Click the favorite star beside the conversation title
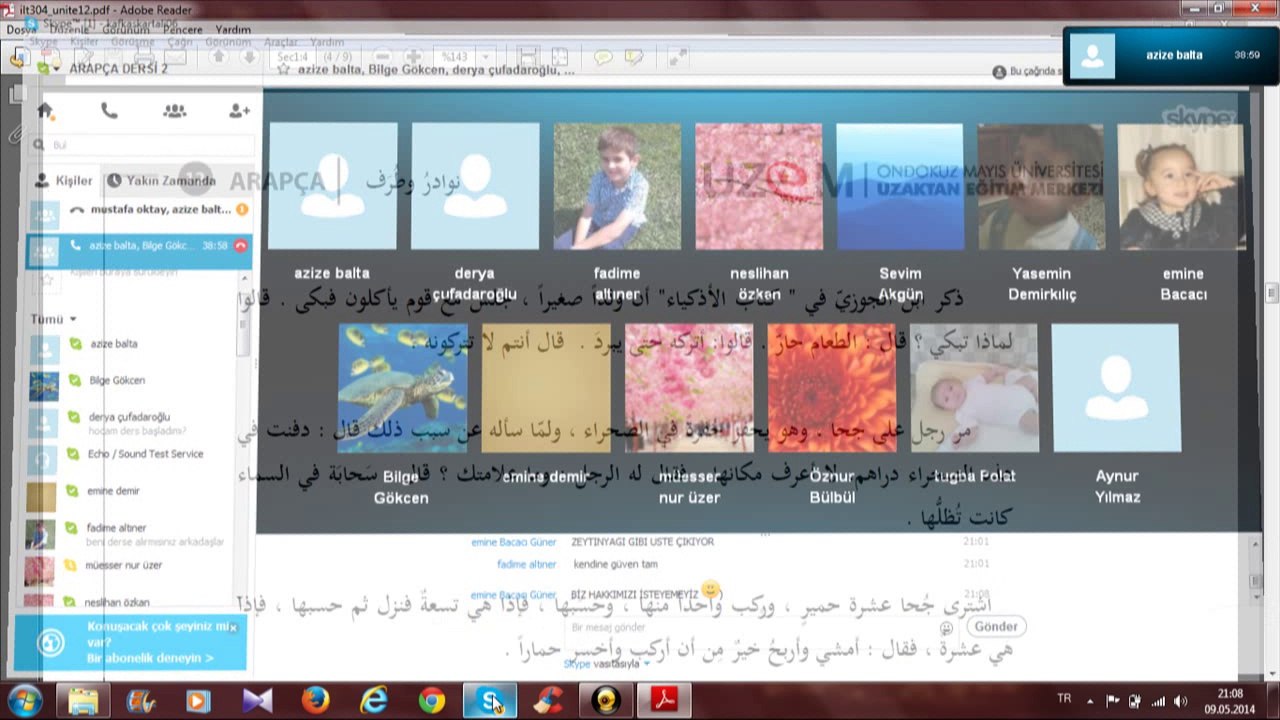Viewport: 1280px width, 720px height. (284, 71)
